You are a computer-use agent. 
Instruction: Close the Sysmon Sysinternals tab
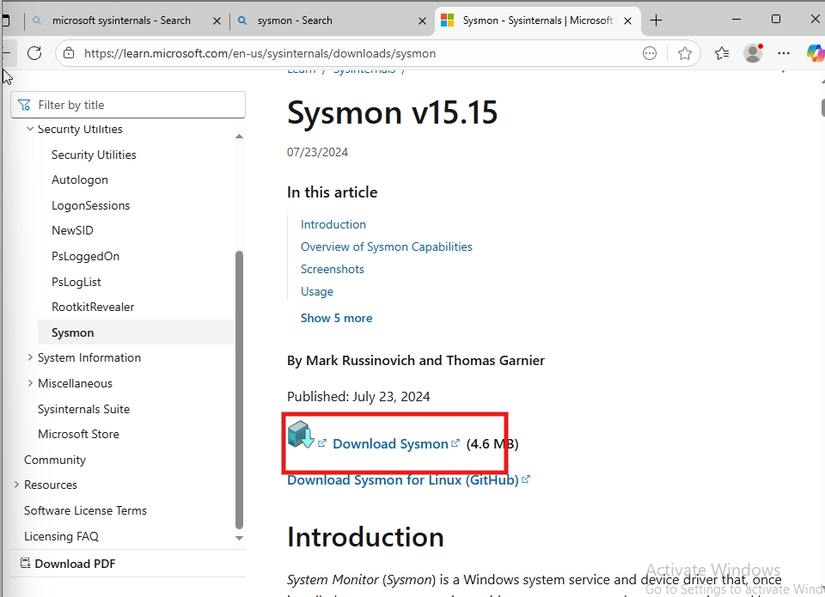coord(627,21)
